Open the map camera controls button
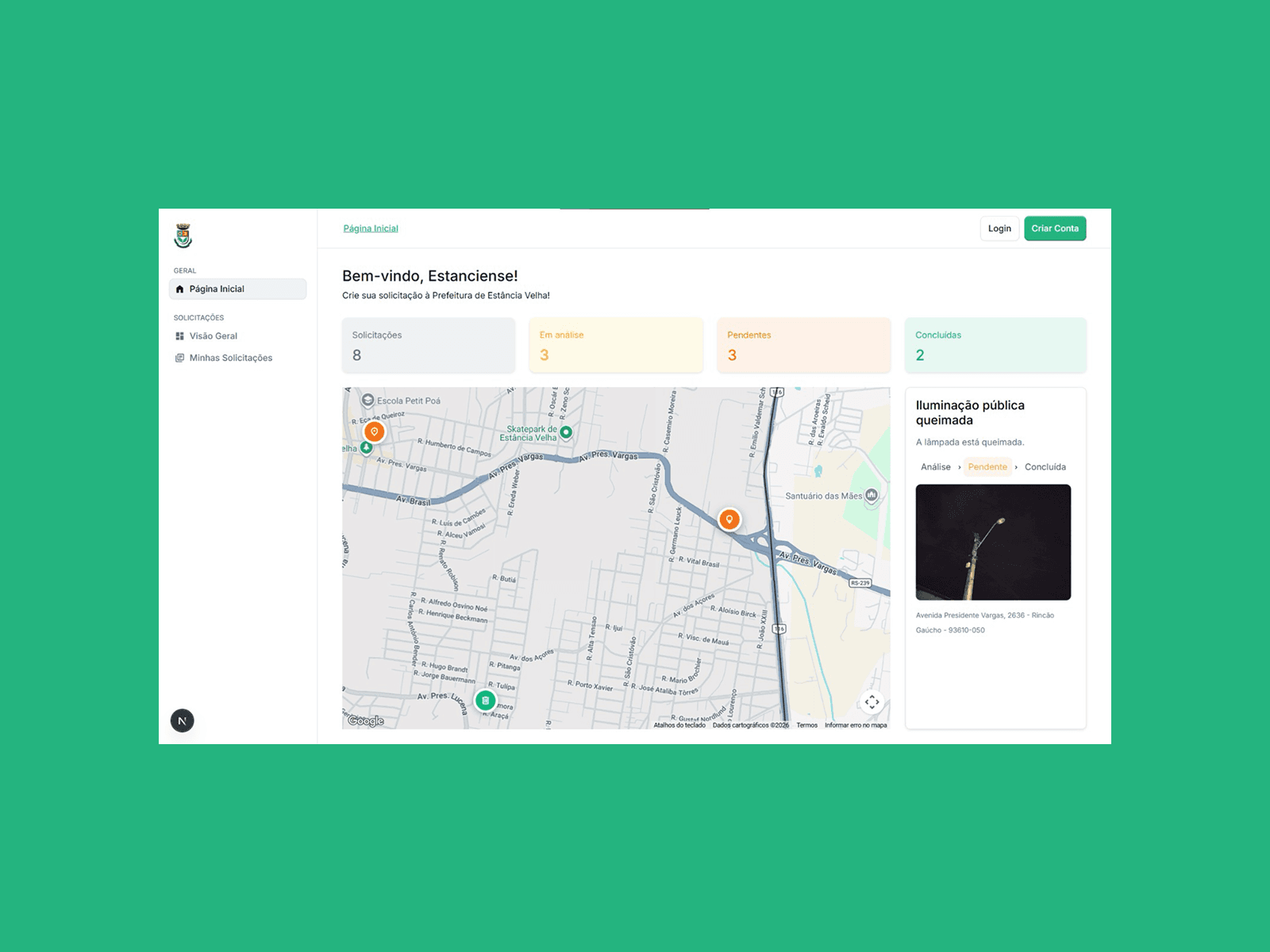The width and height of the screenshot is (1270, 952). [x=872, y=702]
